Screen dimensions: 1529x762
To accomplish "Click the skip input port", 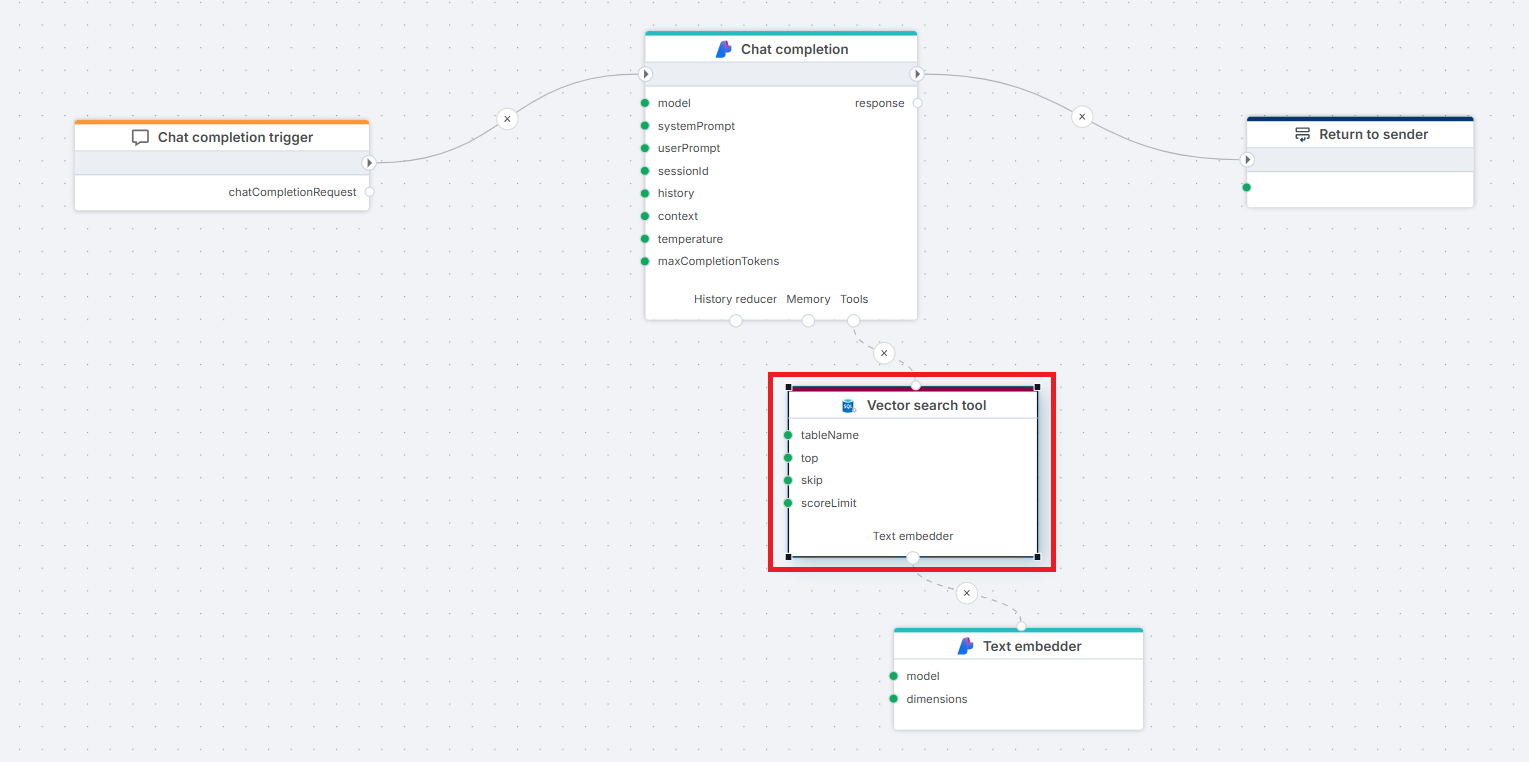I will 788,480.
